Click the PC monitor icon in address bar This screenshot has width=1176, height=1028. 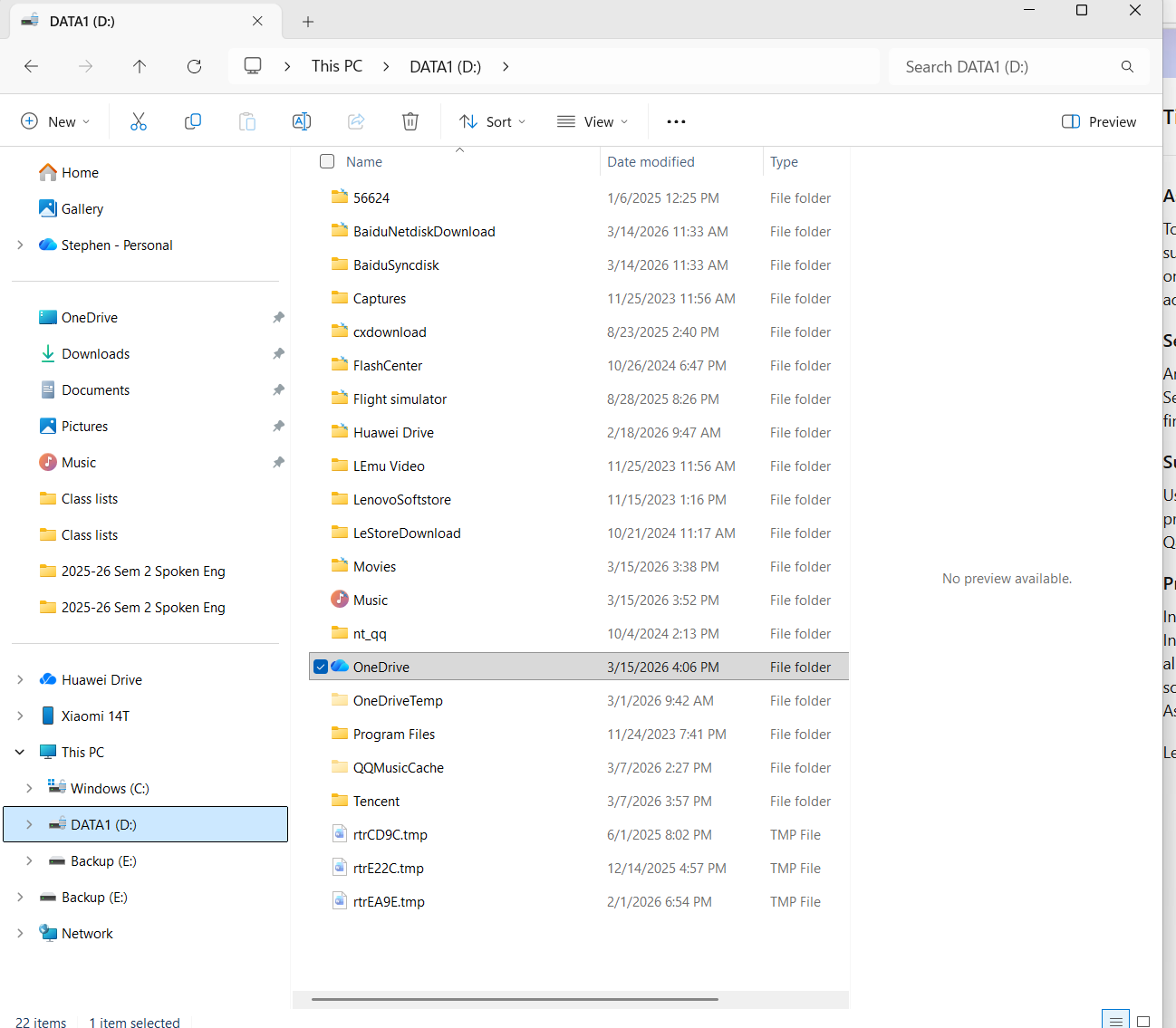[253, 65]
